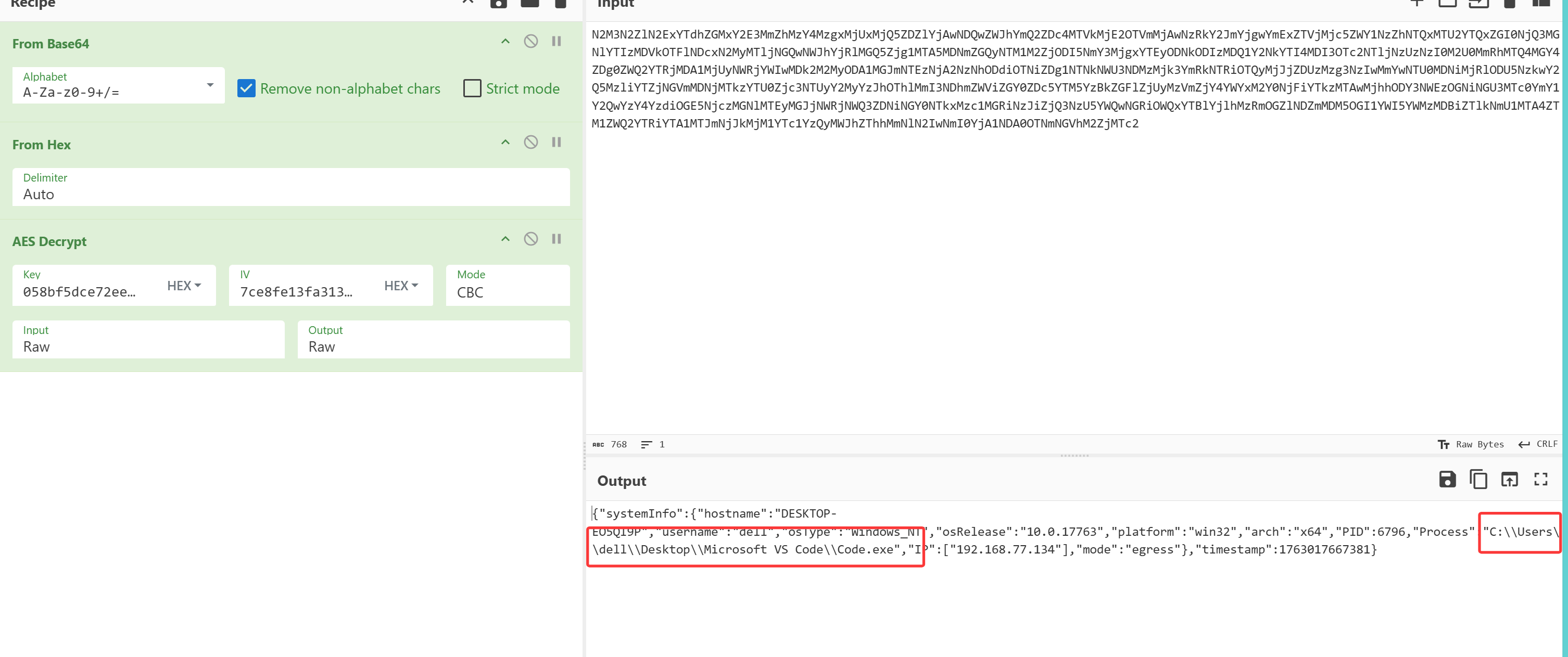Uncheck Remove non-alphabet chars
Image resolution: width=1568 pixels, height=657 pixels.
[247, 88]
